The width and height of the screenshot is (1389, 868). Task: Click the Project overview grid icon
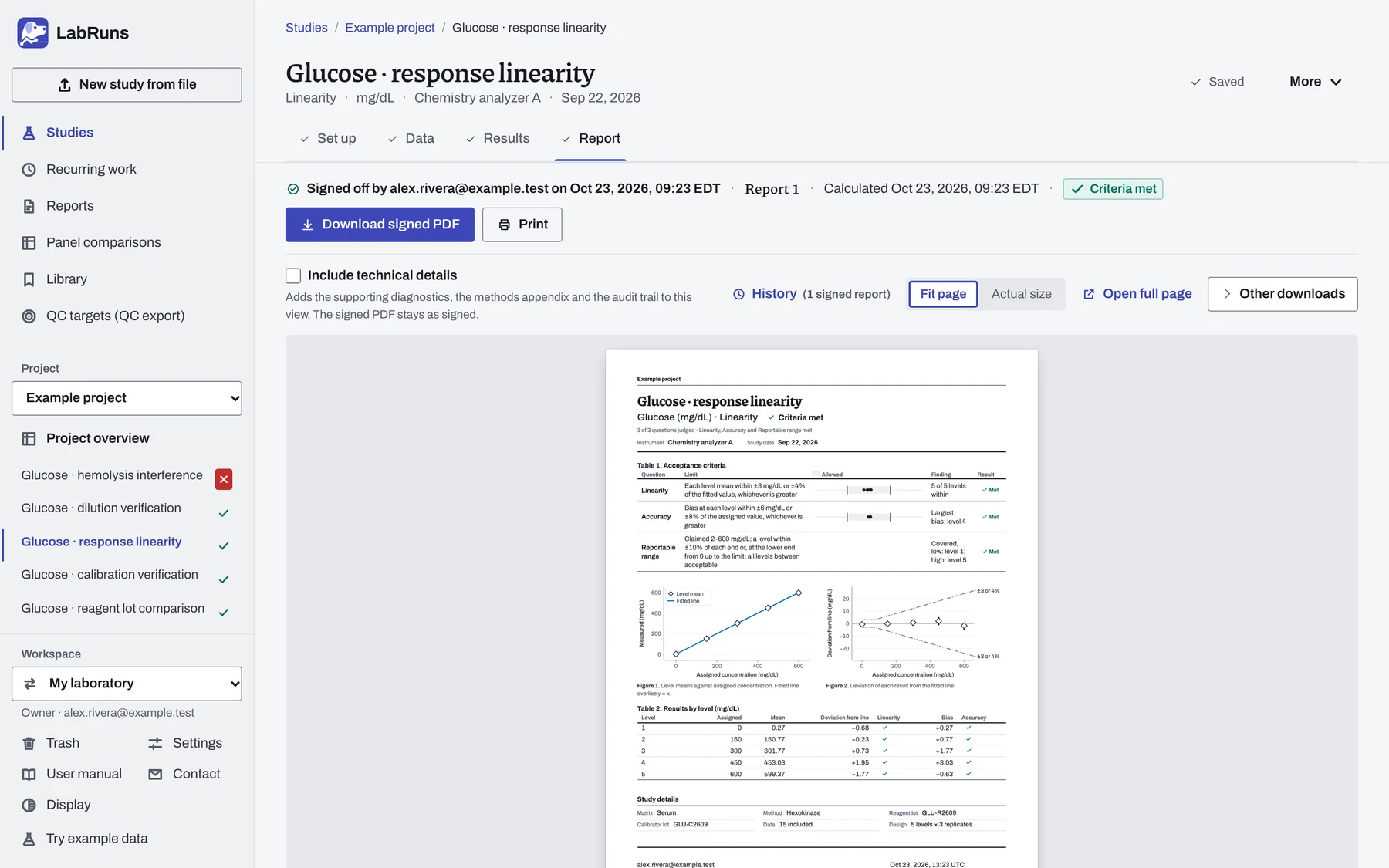(29, 439)
